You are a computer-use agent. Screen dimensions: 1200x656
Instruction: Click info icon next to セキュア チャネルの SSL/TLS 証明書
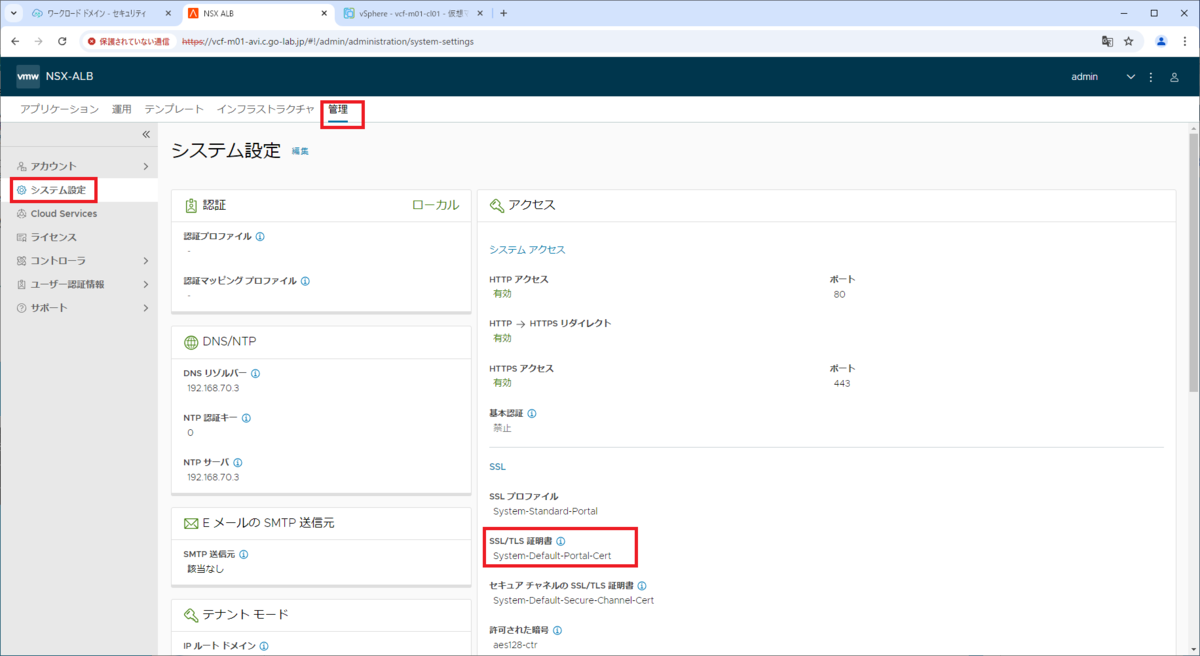click(x=642, y=586)
